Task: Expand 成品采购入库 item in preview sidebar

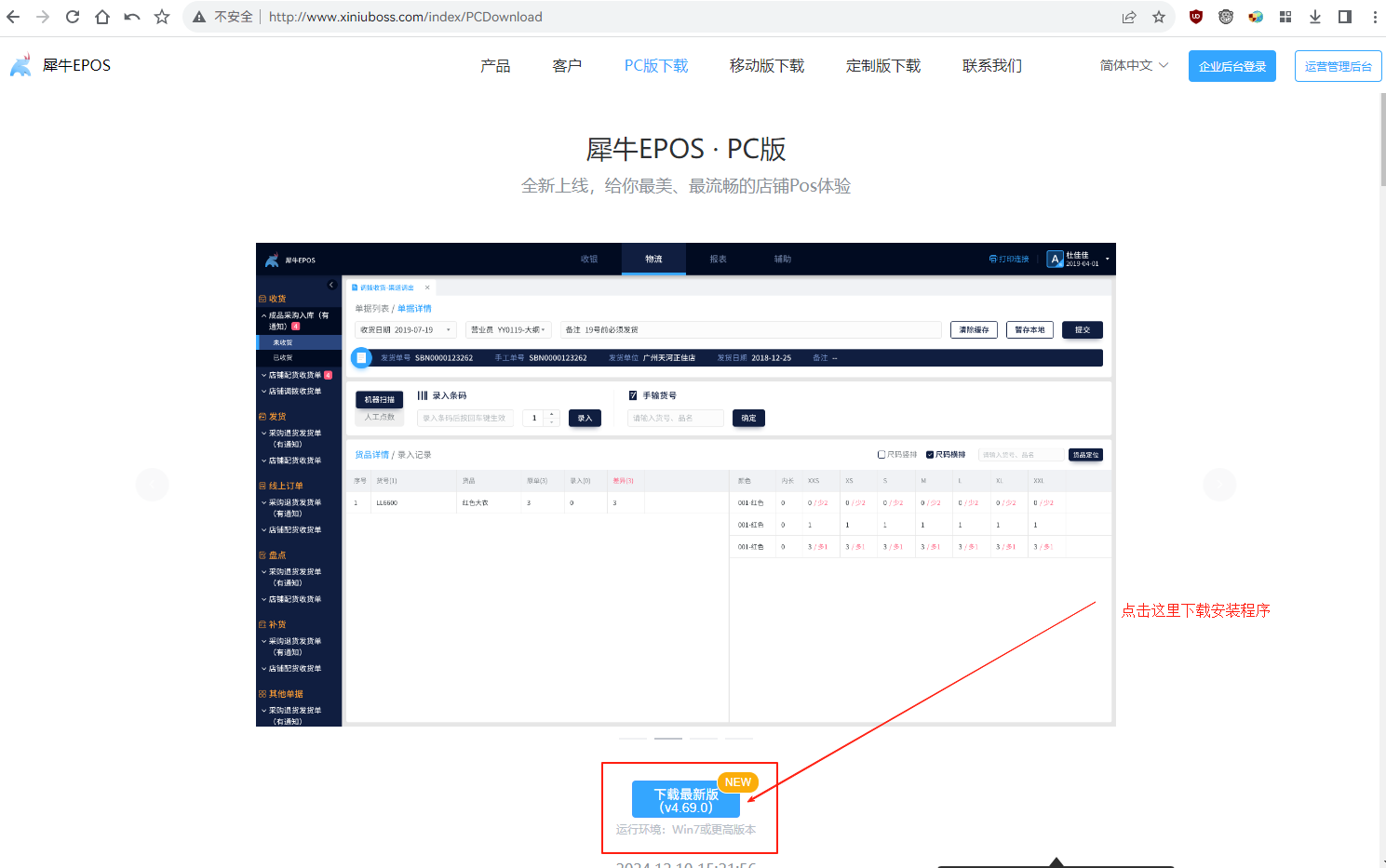Action: click(299, 321)
